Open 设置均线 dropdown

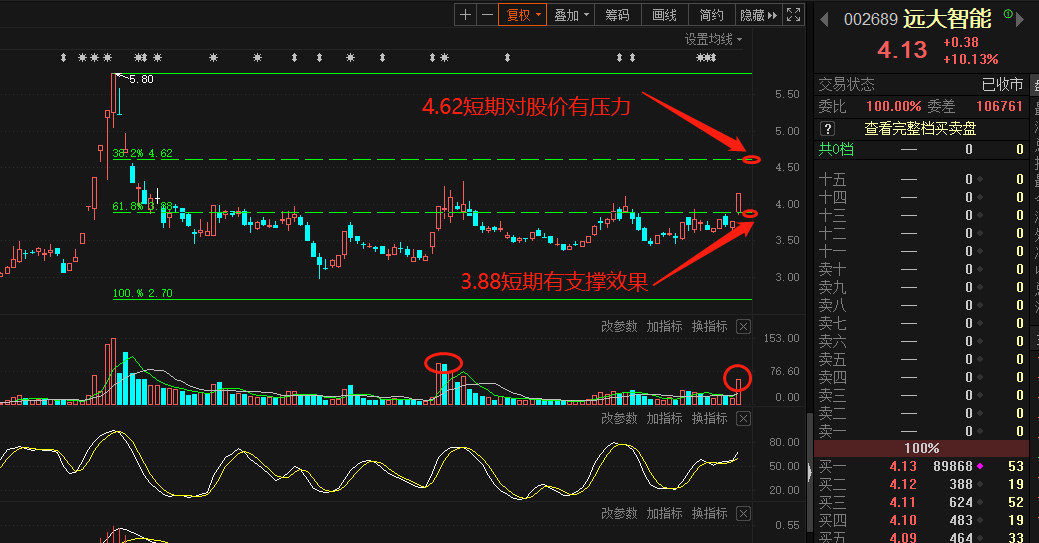click(713, 40)
